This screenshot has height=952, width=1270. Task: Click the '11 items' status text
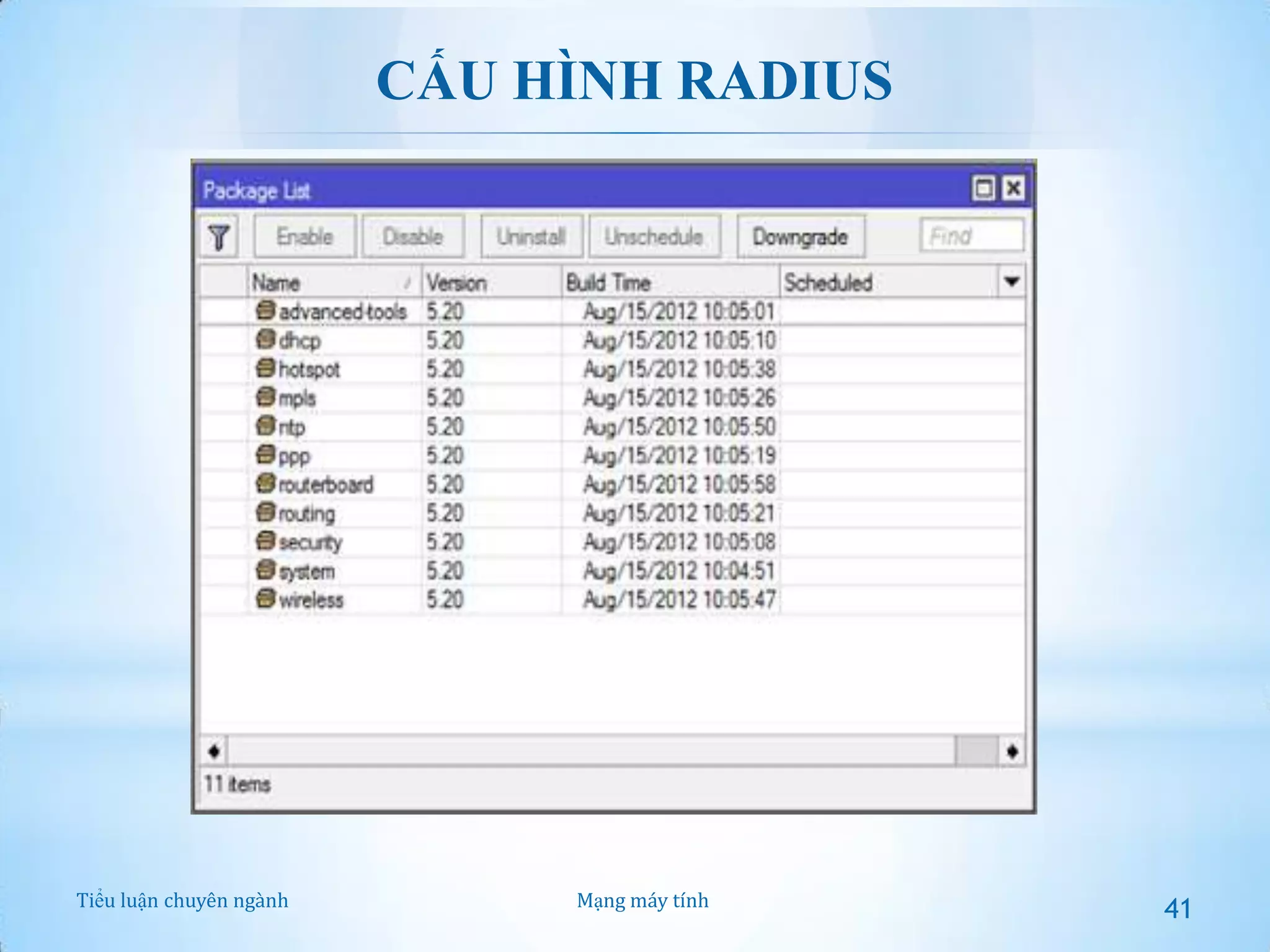(x=238, y=784)
